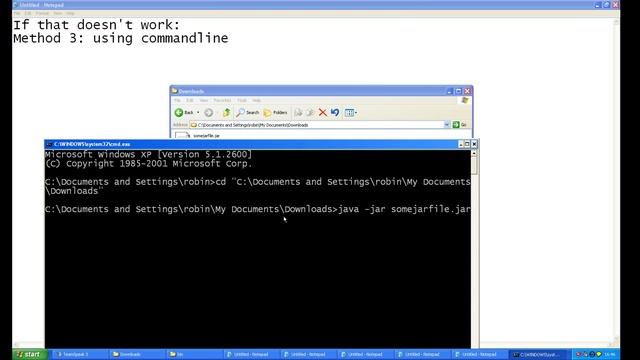Open File menu in Downloads window
Viewport: 640px width, 360px height.
[x=177, y=100]
